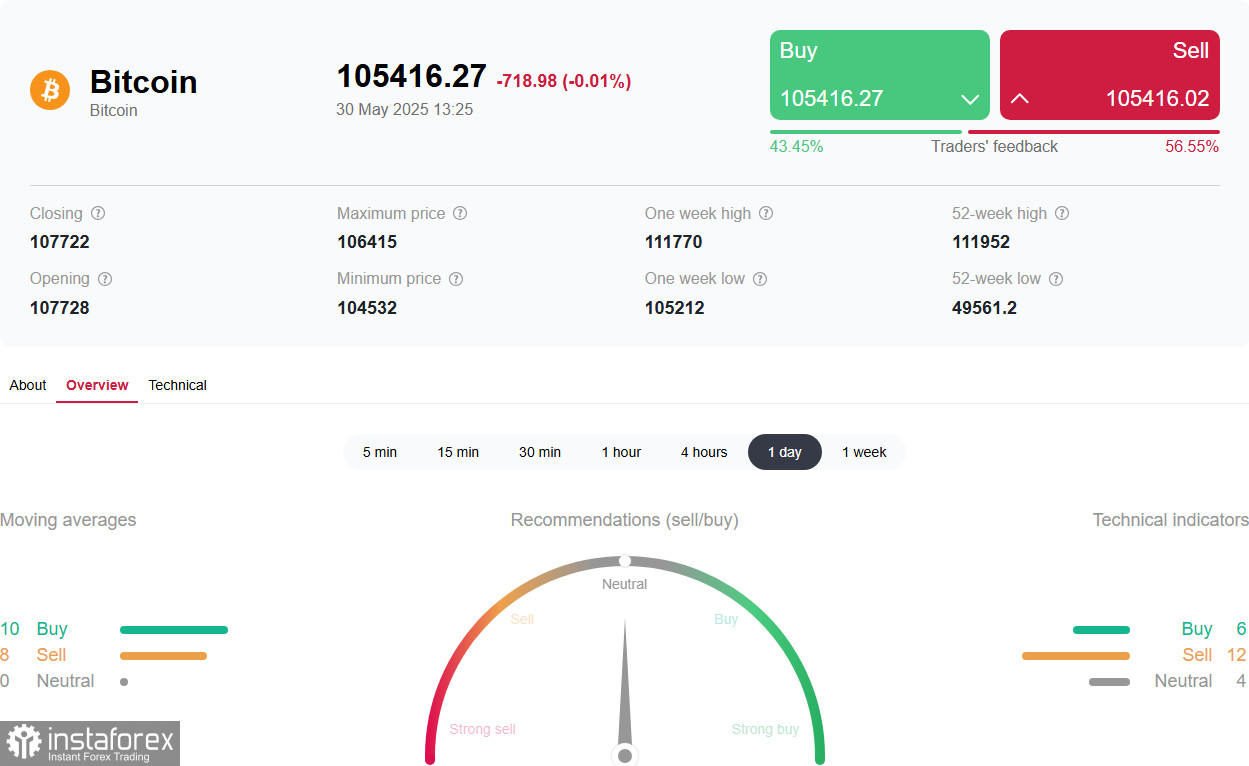This screenshot has height=766, width=1249.
Task: Click the green Buy button
Action: click(x=880, y=75)
